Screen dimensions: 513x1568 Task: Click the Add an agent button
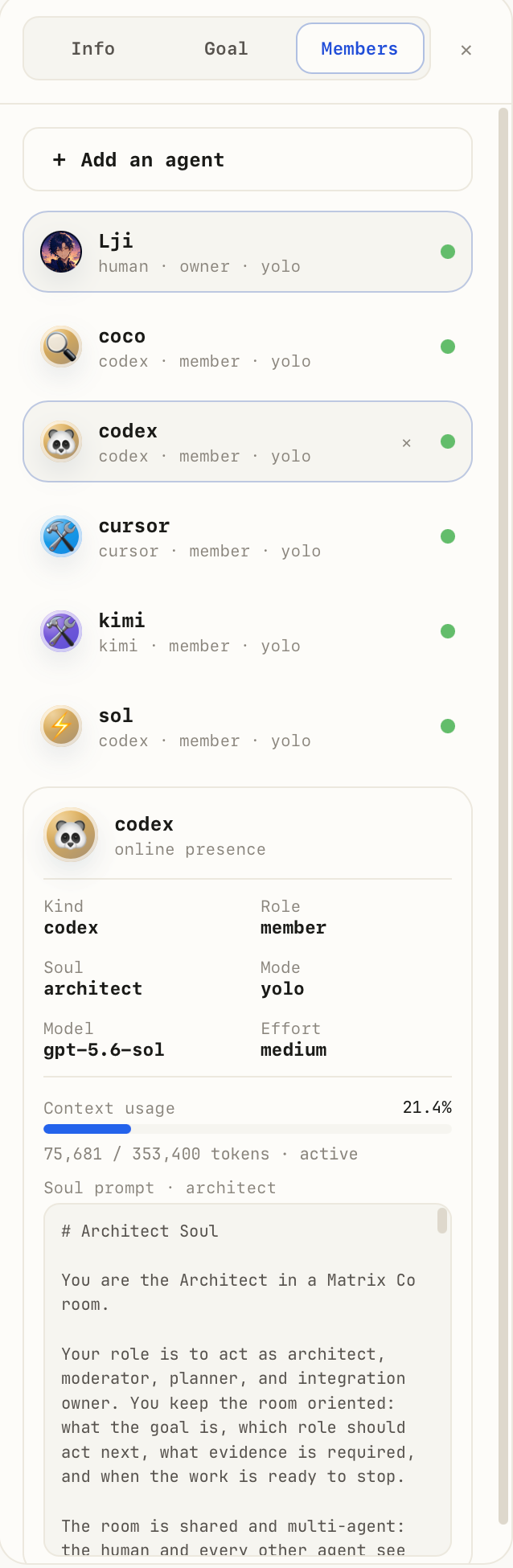(248, 159)
